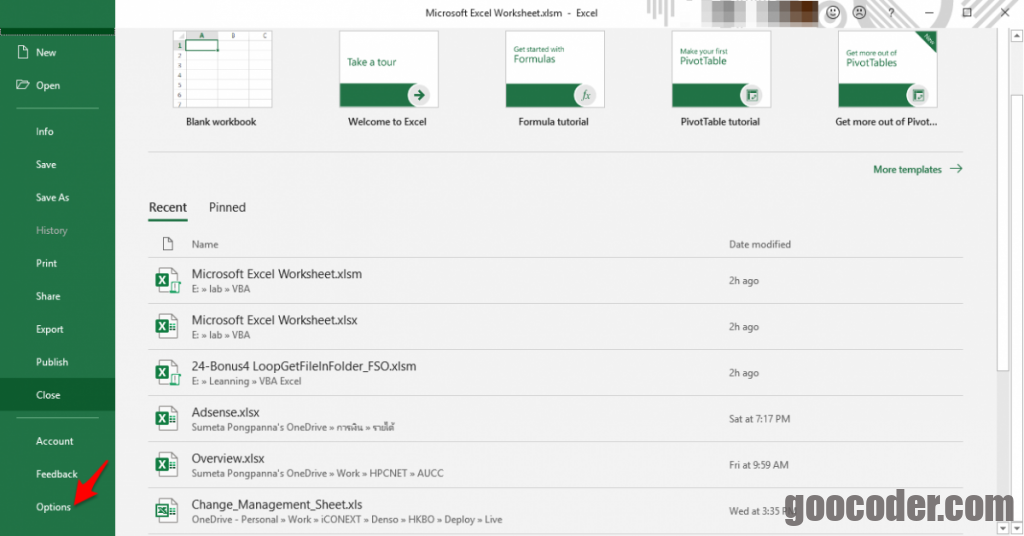Click the fx icon on Formulas template

pos(585,95)
